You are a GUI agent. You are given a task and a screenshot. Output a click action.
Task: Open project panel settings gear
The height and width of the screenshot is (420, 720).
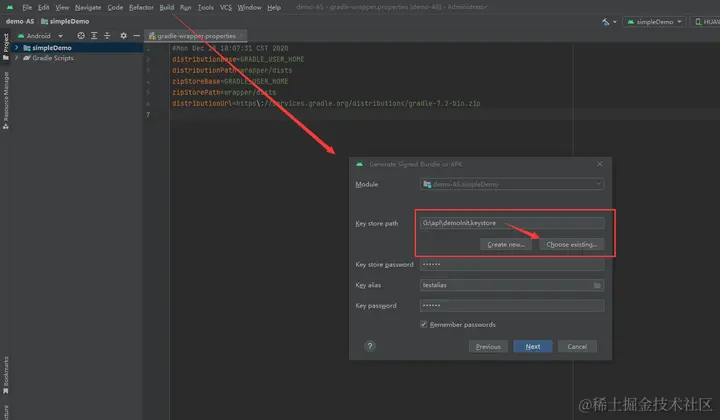pyautogui.click(x=123, y=36)
